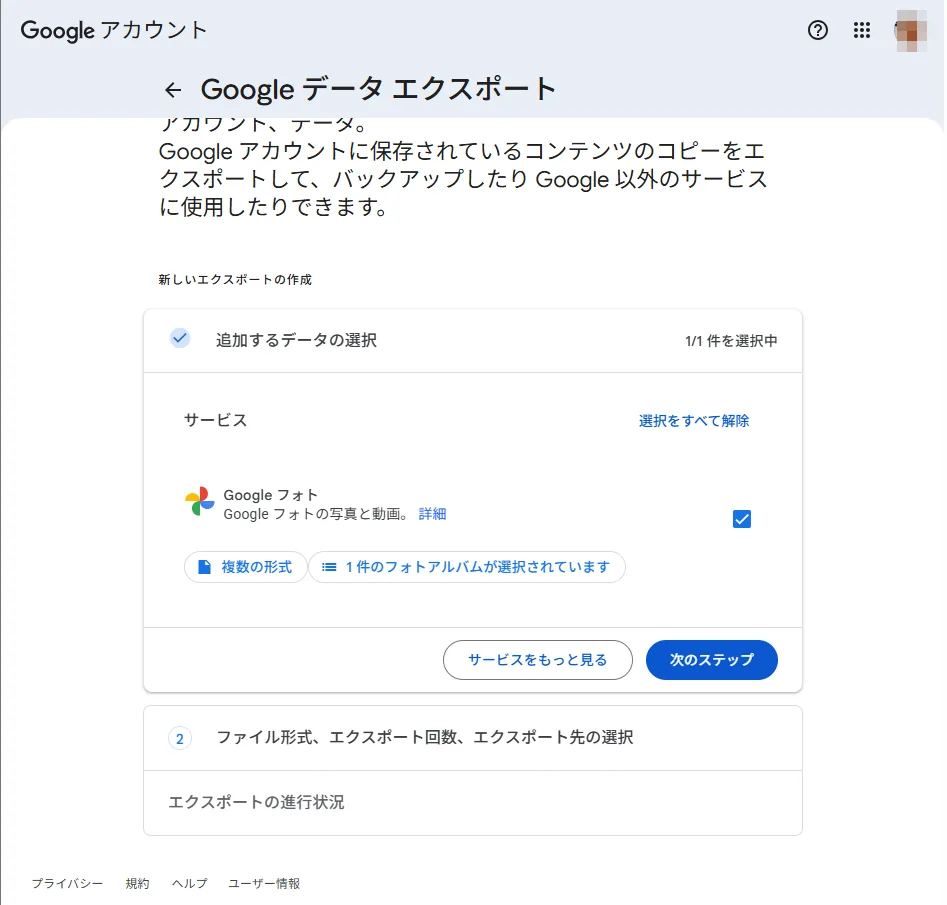Open the 規約 footer link

coord(137,883)
